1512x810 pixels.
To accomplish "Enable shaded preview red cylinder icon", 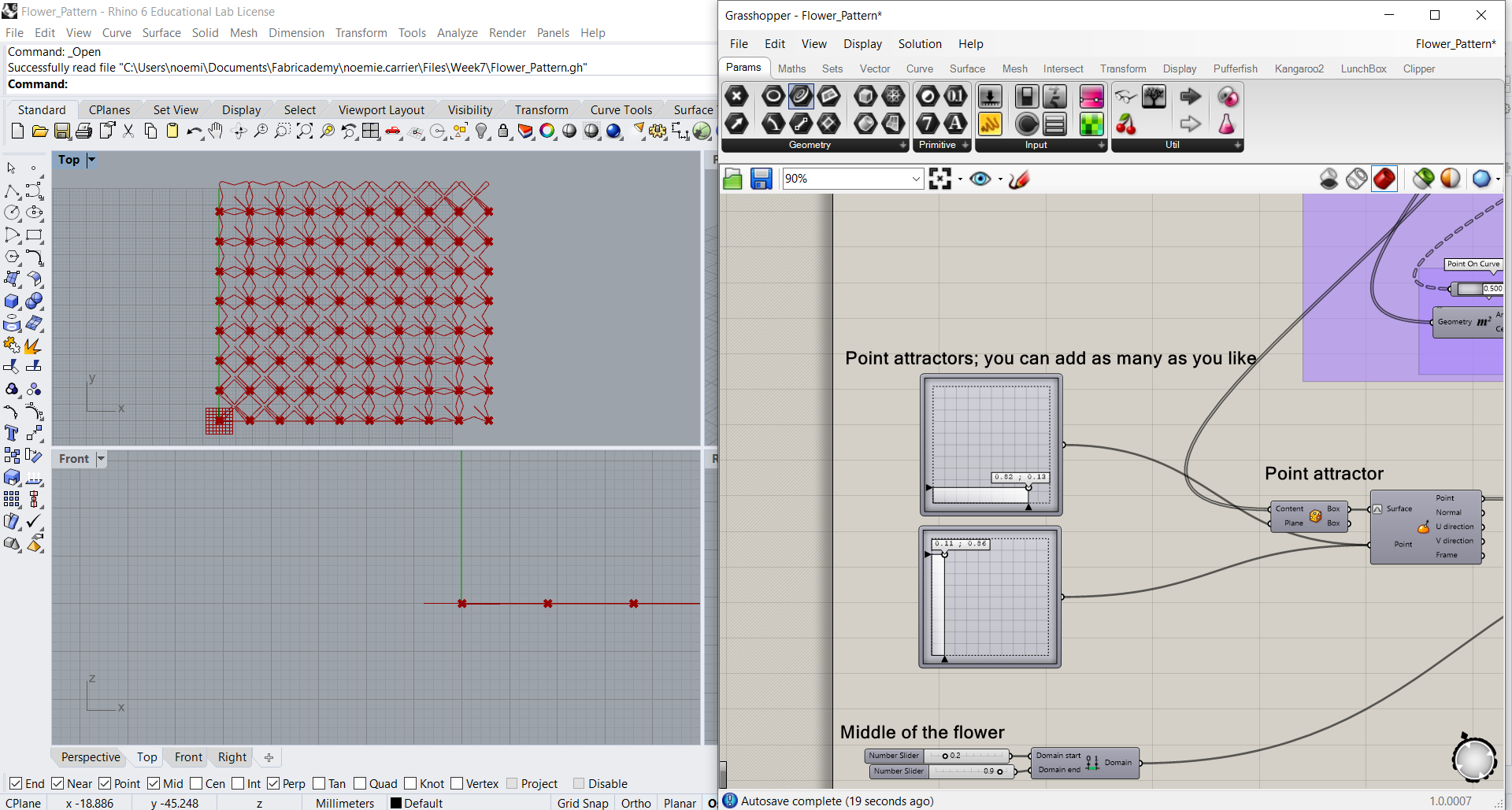I will (1384, 179).
